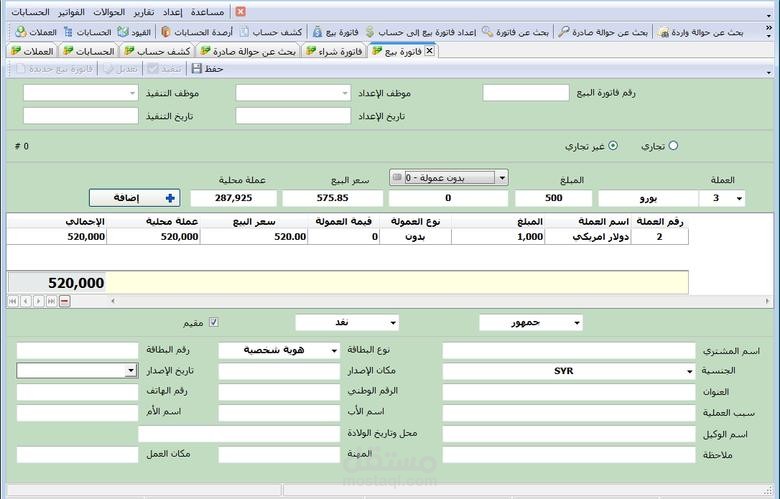Click the دولار امريكي table cell
Screen dimensions: 780x499
pyautogui.click(x=587, y=237)
